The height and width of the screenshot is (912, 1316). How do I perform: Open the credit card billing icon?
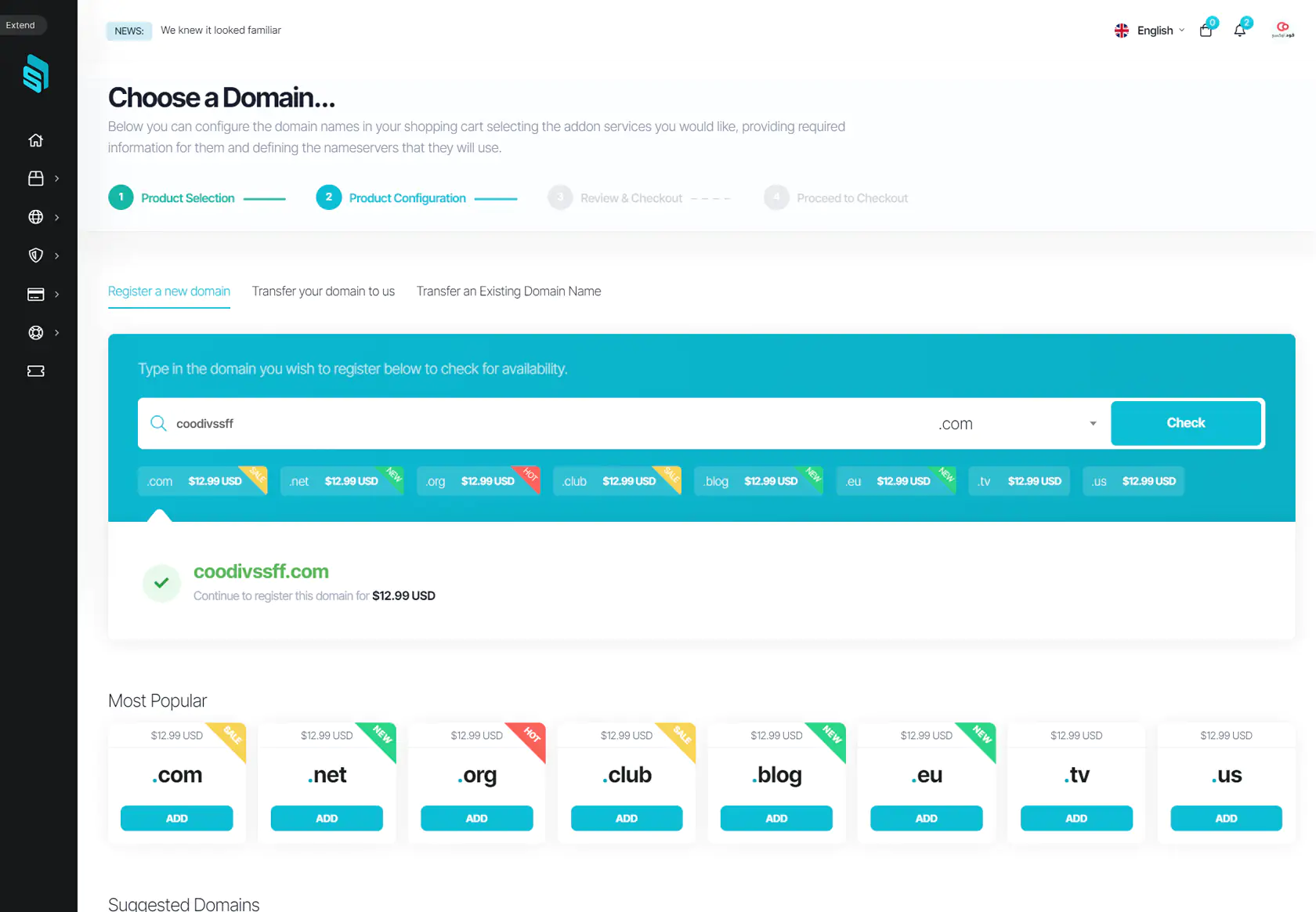click(x=35, y=294)
